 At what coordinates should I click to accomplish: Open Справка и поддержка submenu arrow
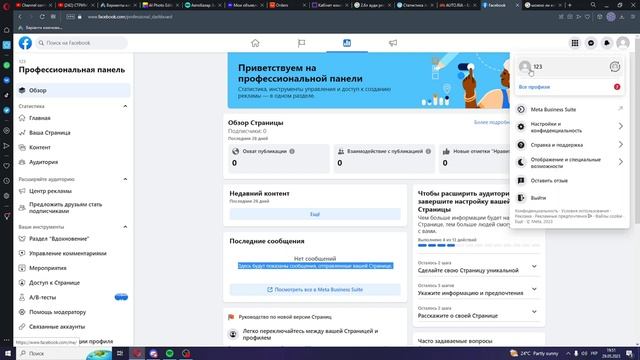[620, 144]
